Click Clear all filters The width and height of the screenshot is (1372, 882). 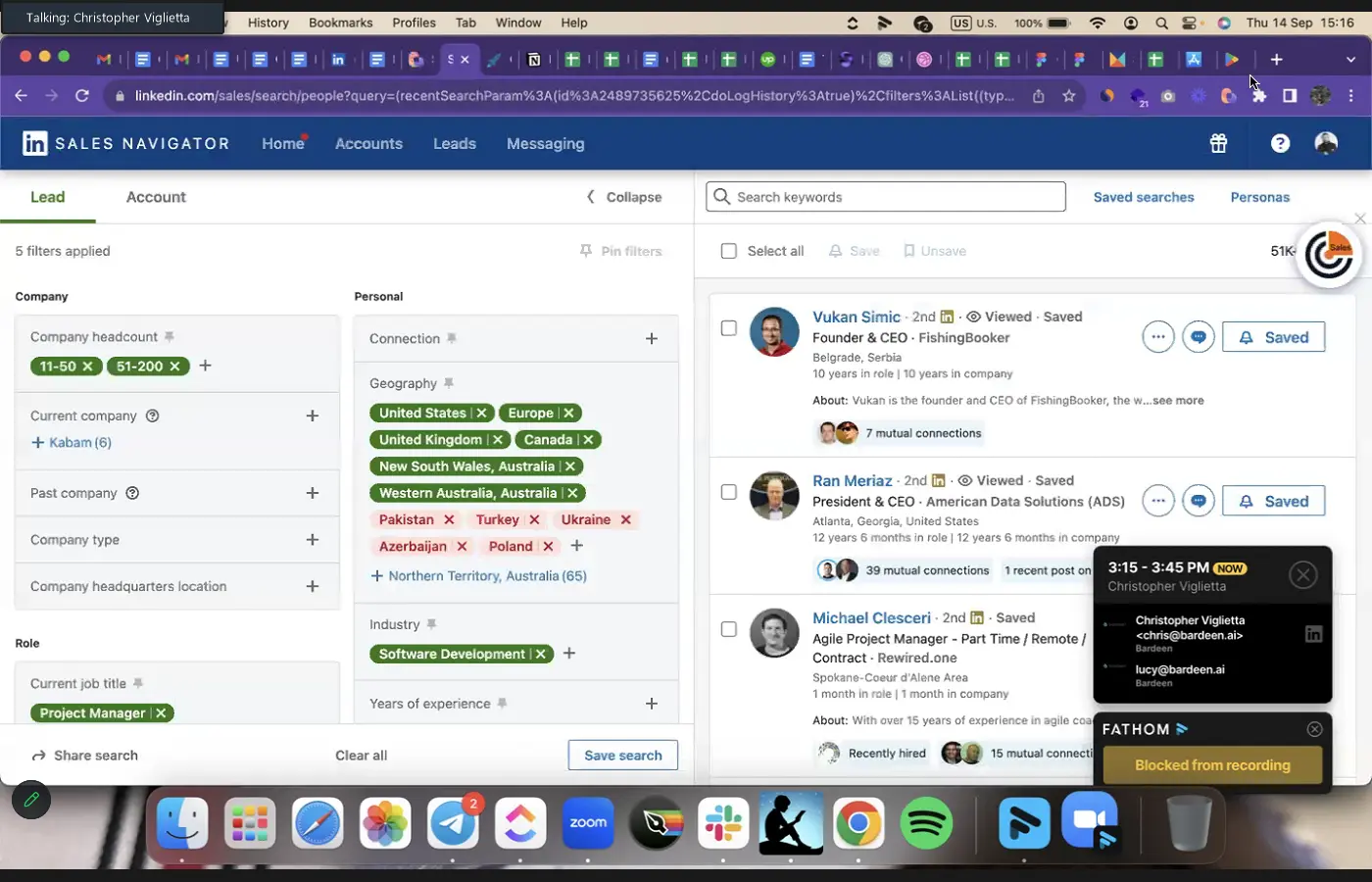coord(361,756)
